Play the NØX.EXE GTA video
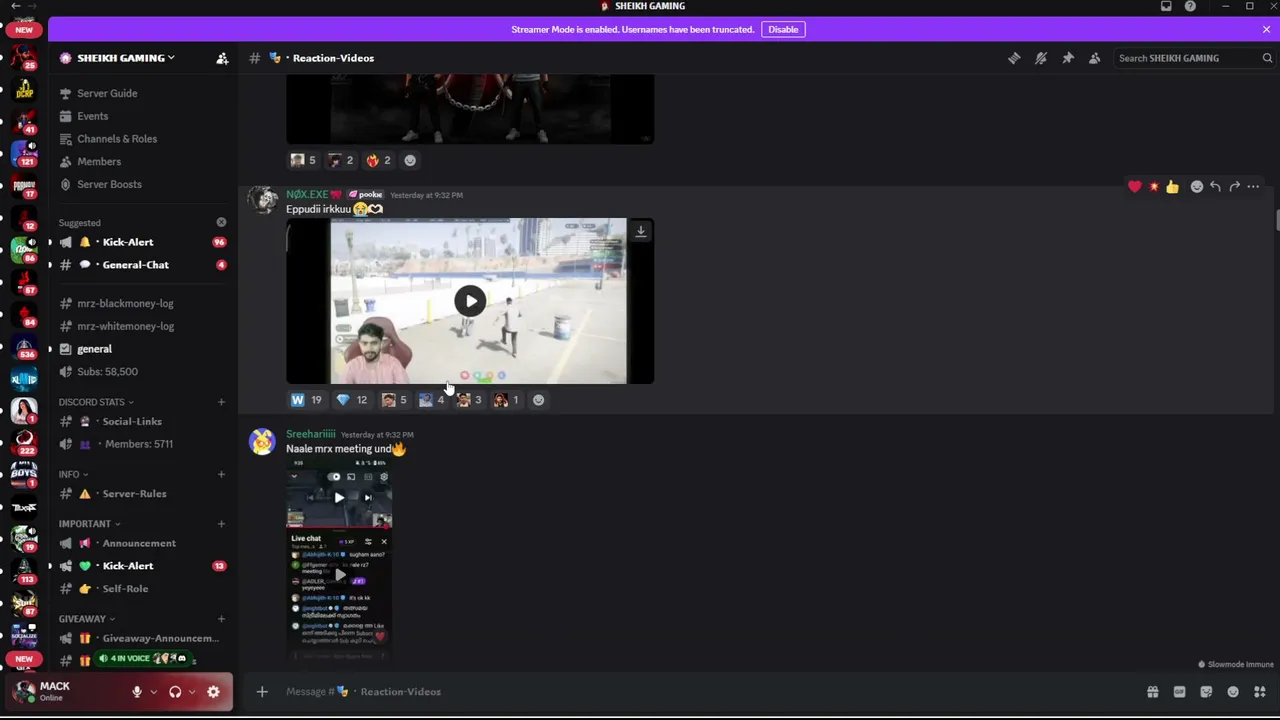This screenshot has height=720, width=1280. 470,301
